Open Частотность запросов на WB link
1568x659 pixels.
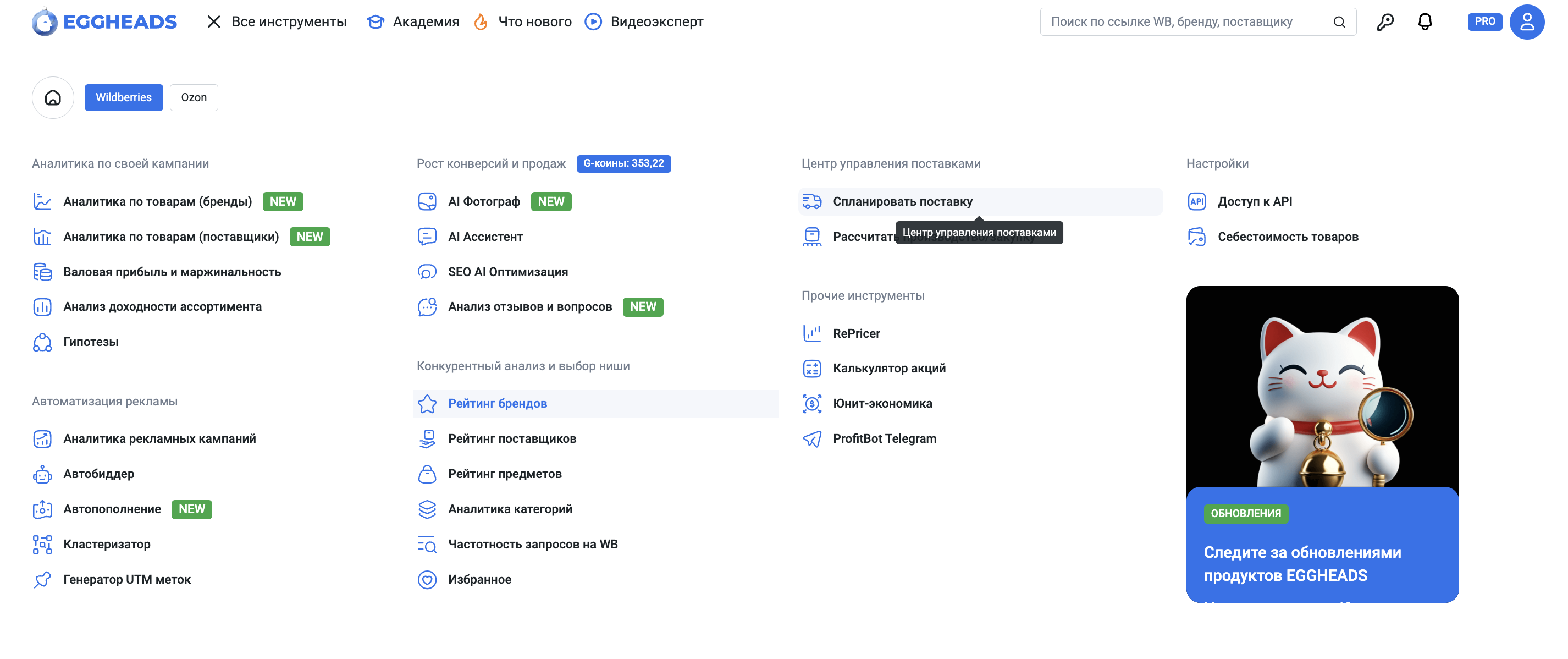(x=533, y=545)
